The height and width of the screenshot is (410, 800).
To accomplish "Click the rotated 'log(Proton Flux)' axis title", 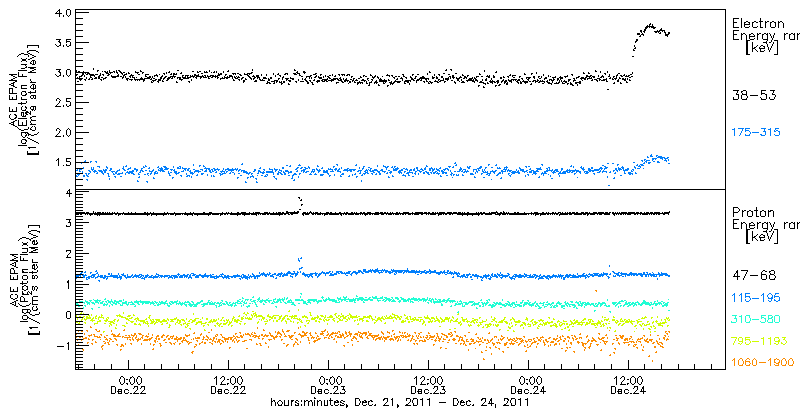I will tap(24, 279).
